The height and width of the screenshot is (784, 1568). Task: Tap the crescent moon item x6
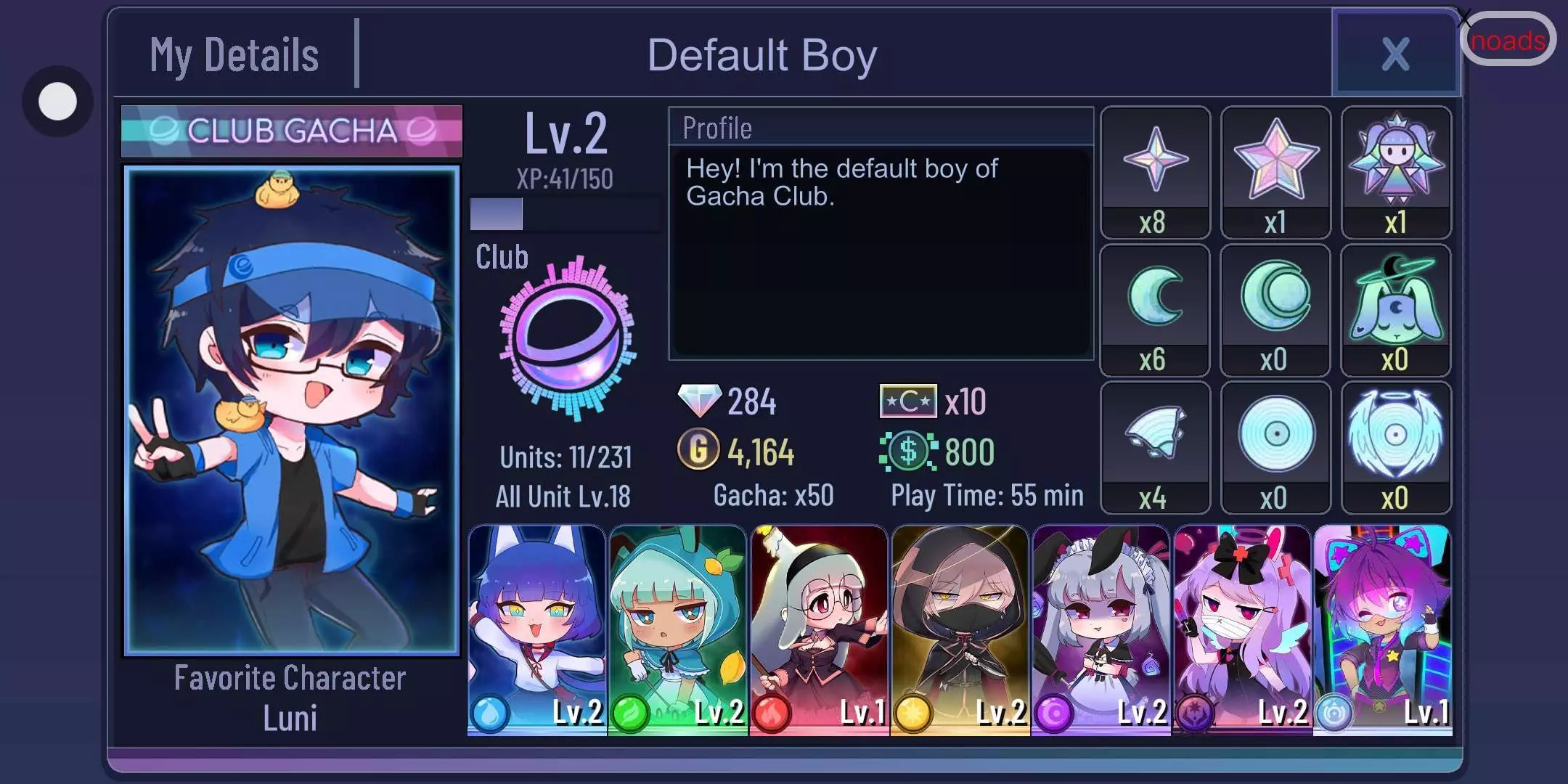click(1155, 310)
